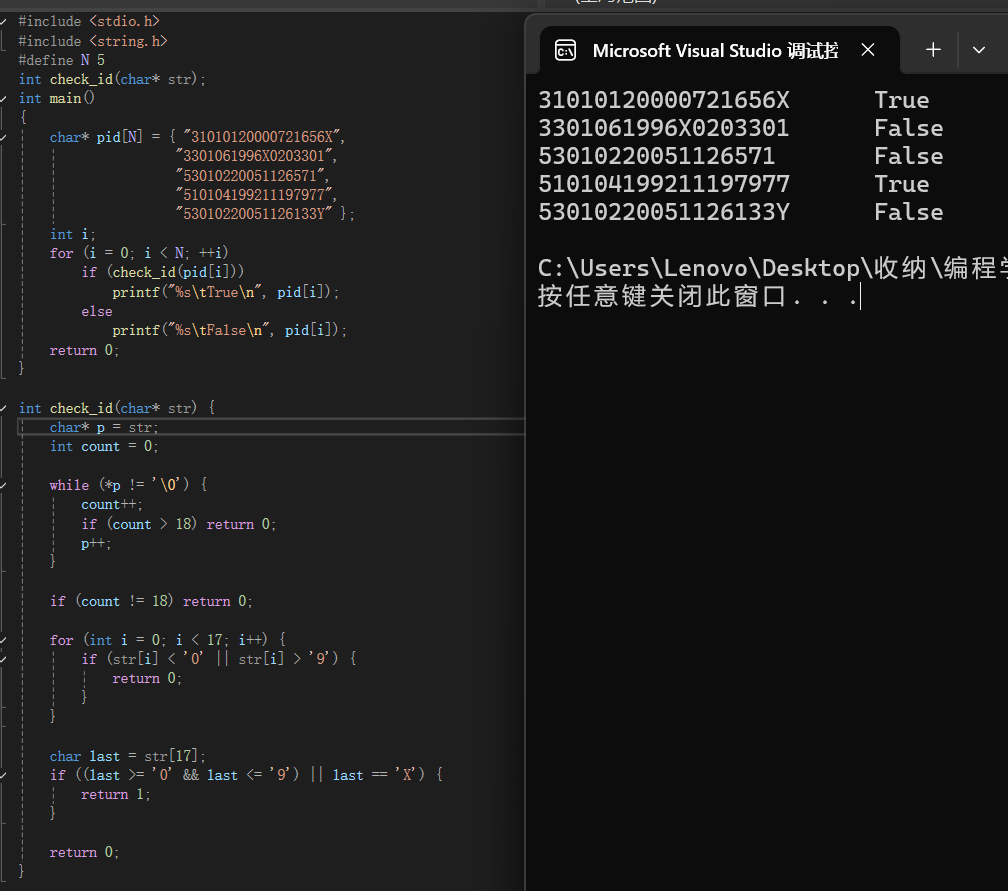The width and height of the screenshot is (1008, 891).
Task: Click the printf True statement line
Action: pos(226,292)
